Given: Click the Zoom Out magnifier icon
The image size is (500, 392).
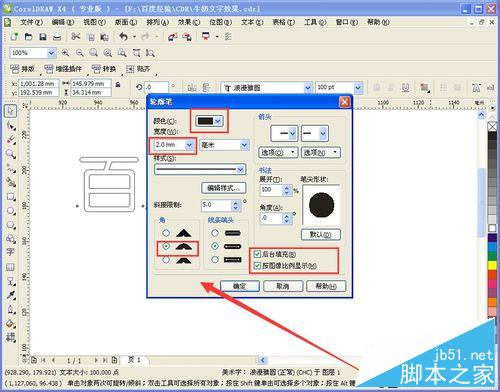Looking at the screenshot, I should tap(80, 53).
